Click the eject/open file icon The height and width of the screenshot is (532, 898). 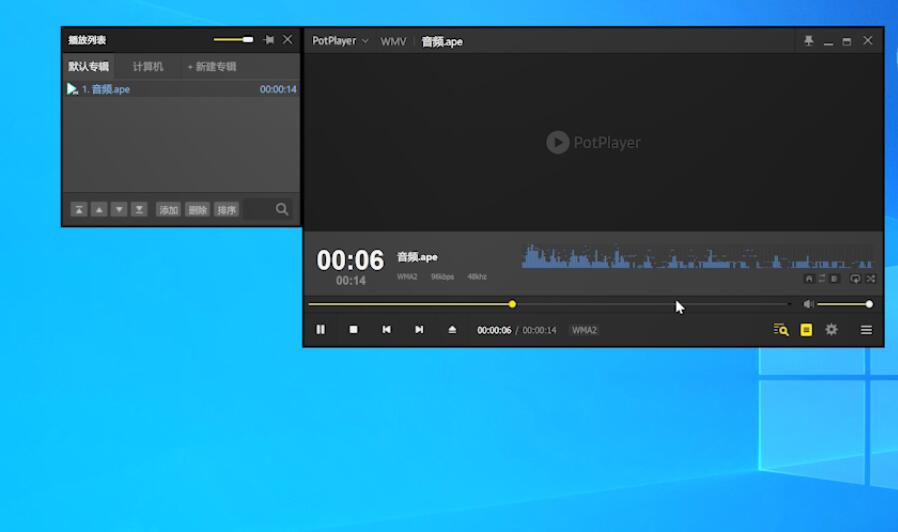pos(452,329)
